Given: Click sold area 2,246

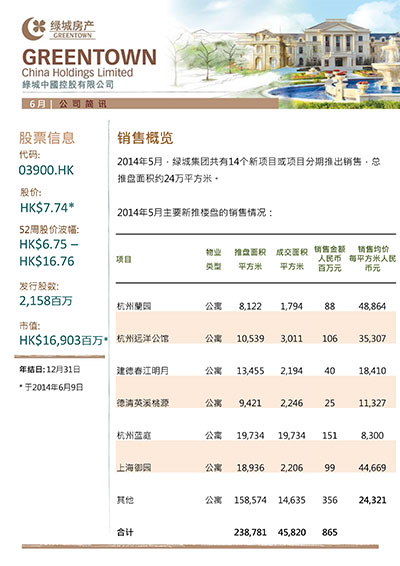Looking at the screenshot, I should (292, 403).
